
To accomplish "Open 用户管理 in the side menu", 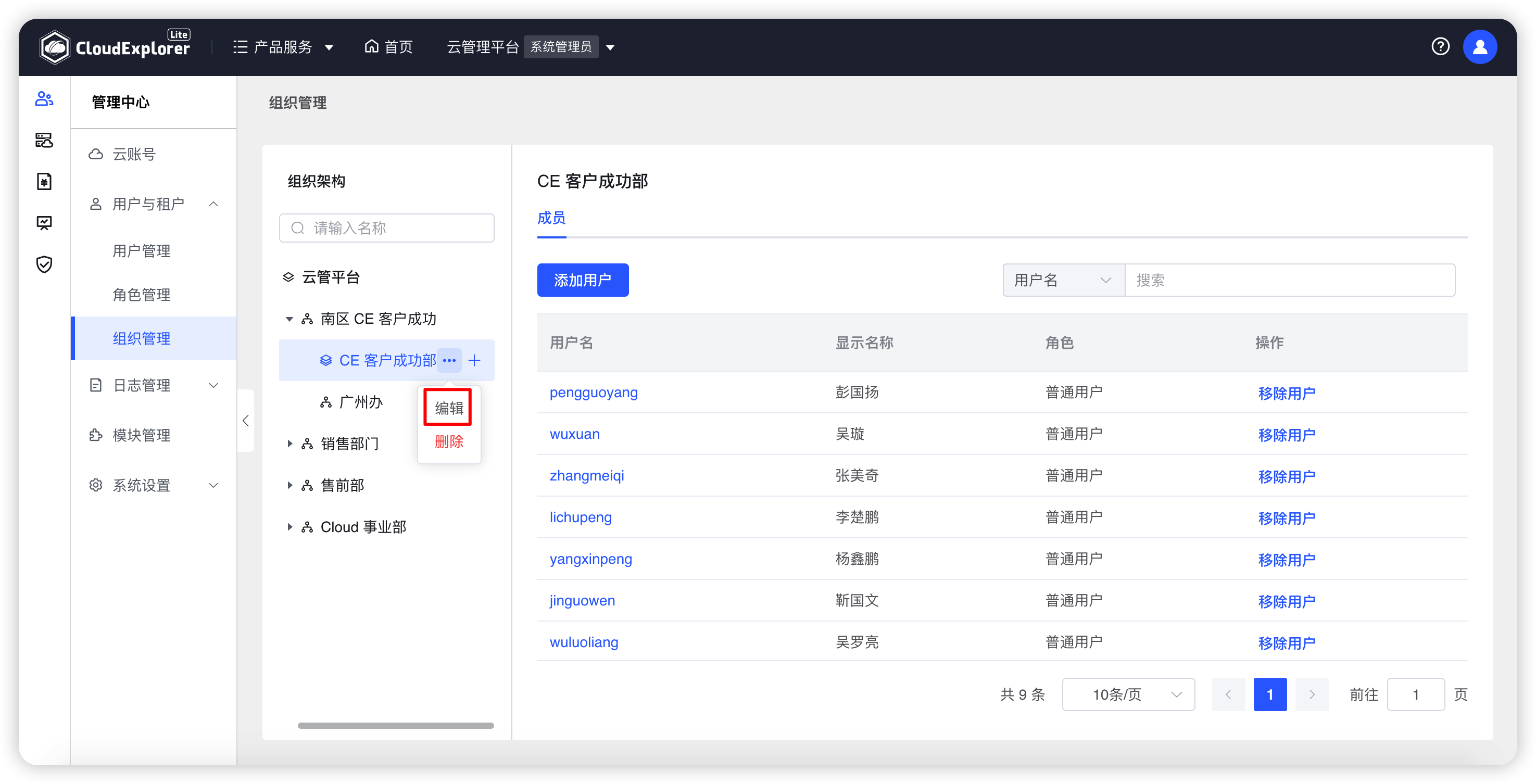I will tap(142, 251).
